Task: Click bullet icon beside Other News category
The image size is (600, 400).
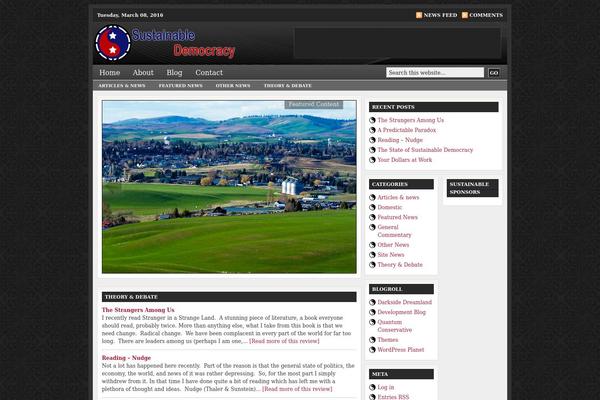Action: coord(372,245)
